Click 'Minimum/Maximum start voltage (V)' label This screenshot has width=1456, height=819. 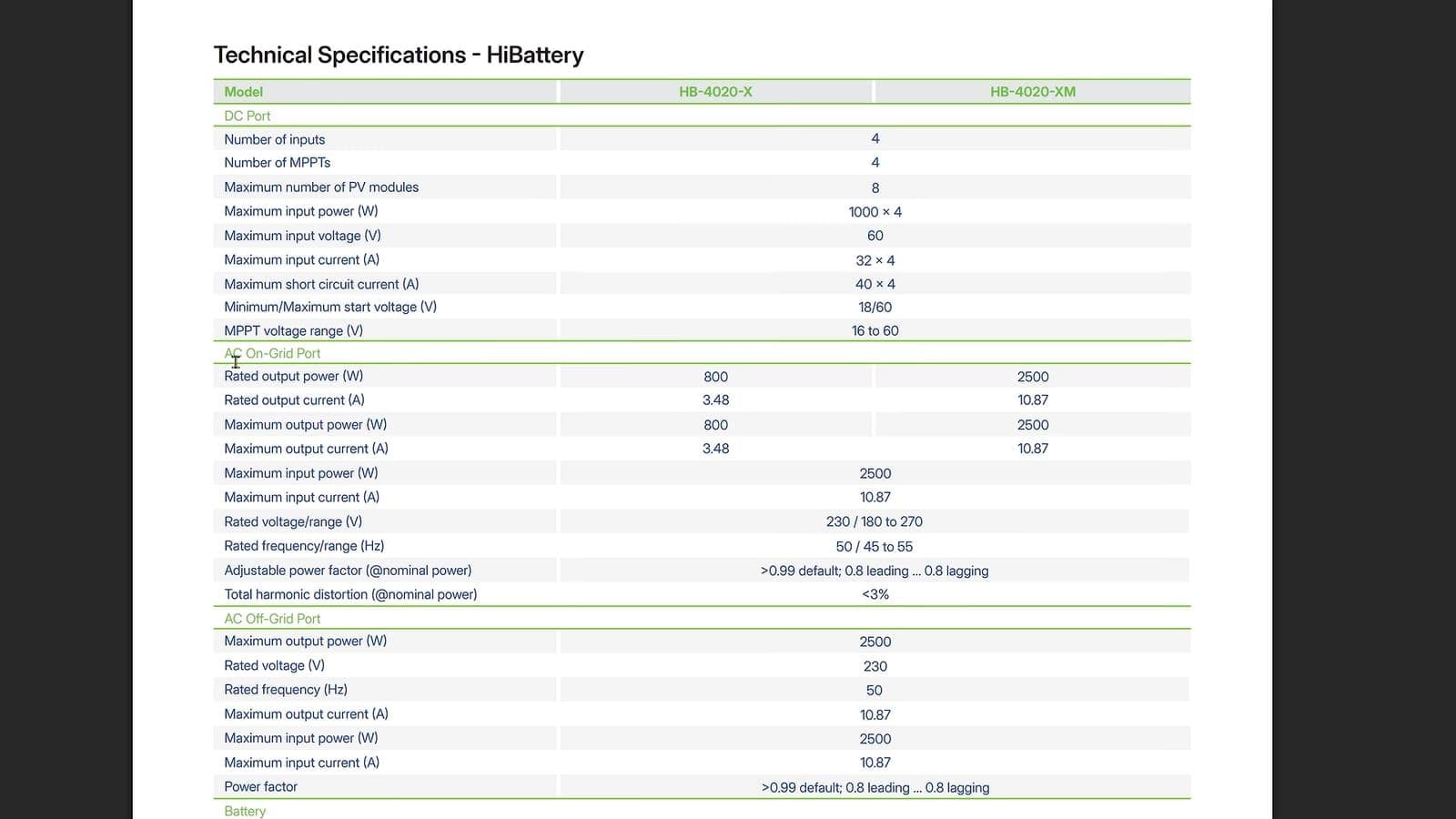(x=330, y=307)
